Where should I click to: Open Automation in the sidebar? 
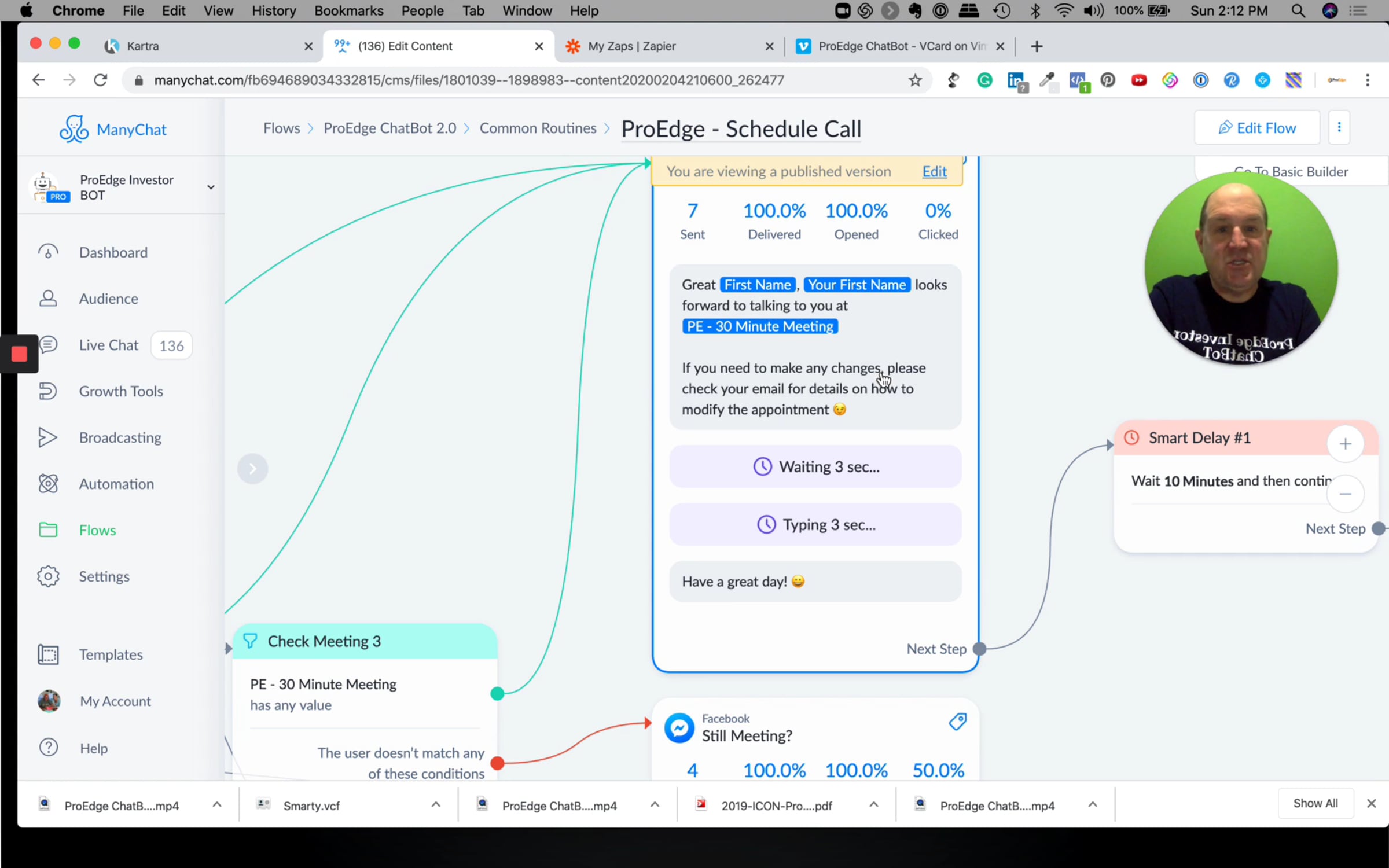point(116,484)
